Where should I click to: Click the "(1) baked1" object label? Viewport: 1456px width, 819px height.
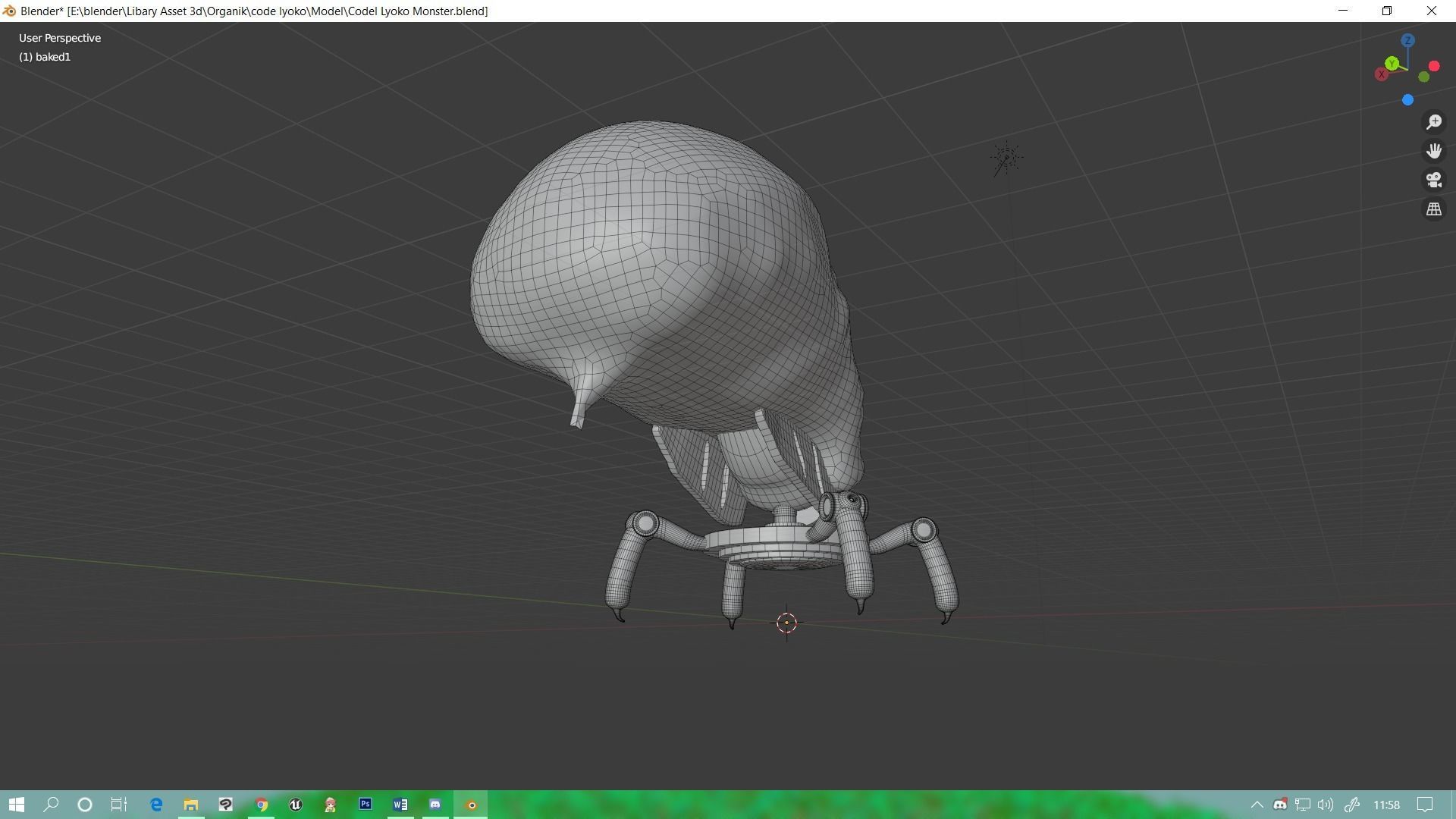point(45,57)
